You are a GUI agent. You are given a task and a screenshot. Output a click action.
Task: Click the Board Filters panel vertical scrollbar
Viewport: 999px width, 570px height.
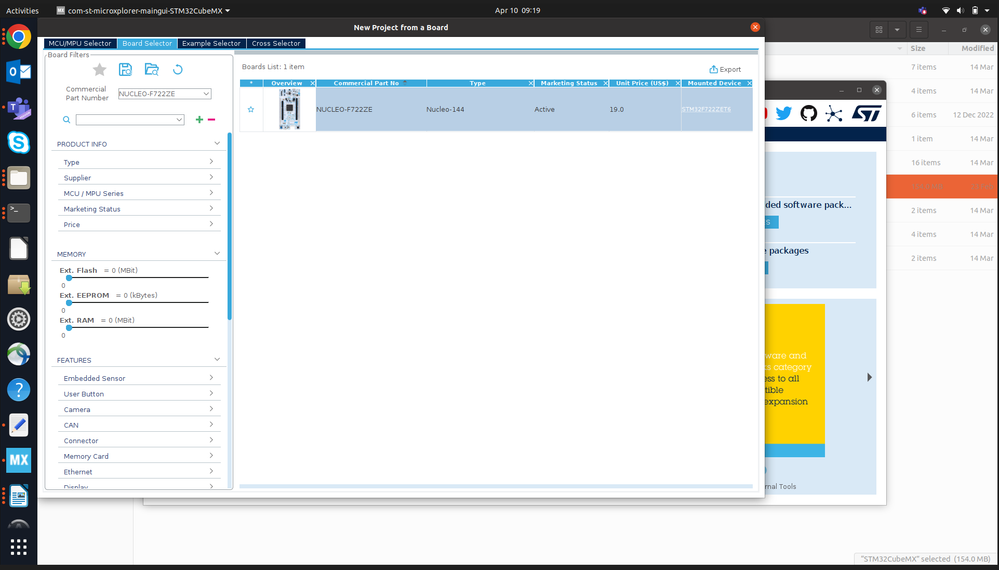(x=229, y=226)
